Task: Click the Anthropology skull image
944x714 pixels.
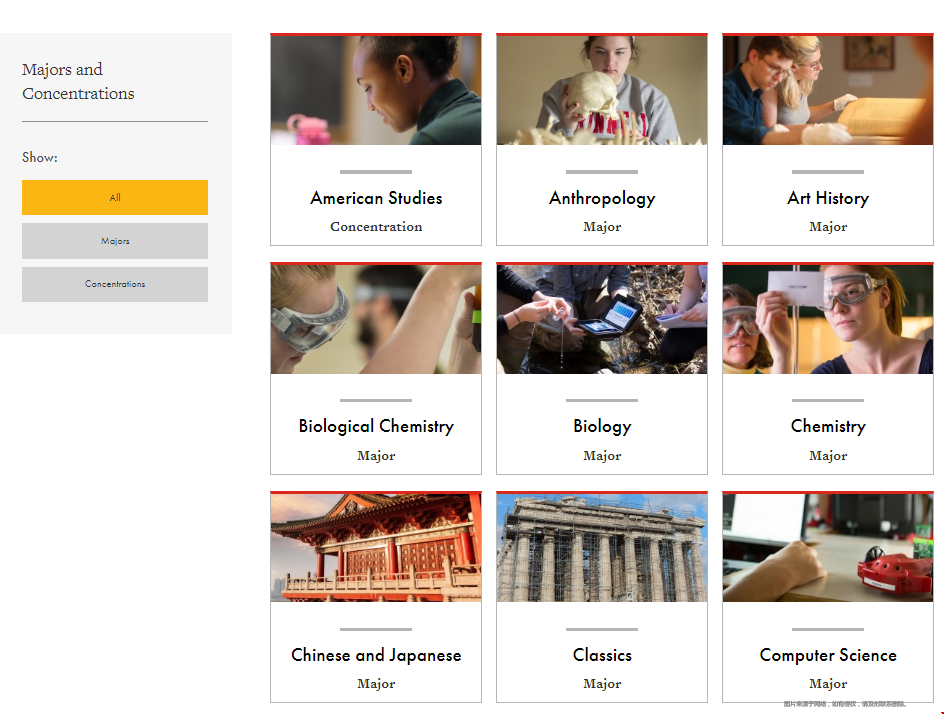Action: pos(602,90)
